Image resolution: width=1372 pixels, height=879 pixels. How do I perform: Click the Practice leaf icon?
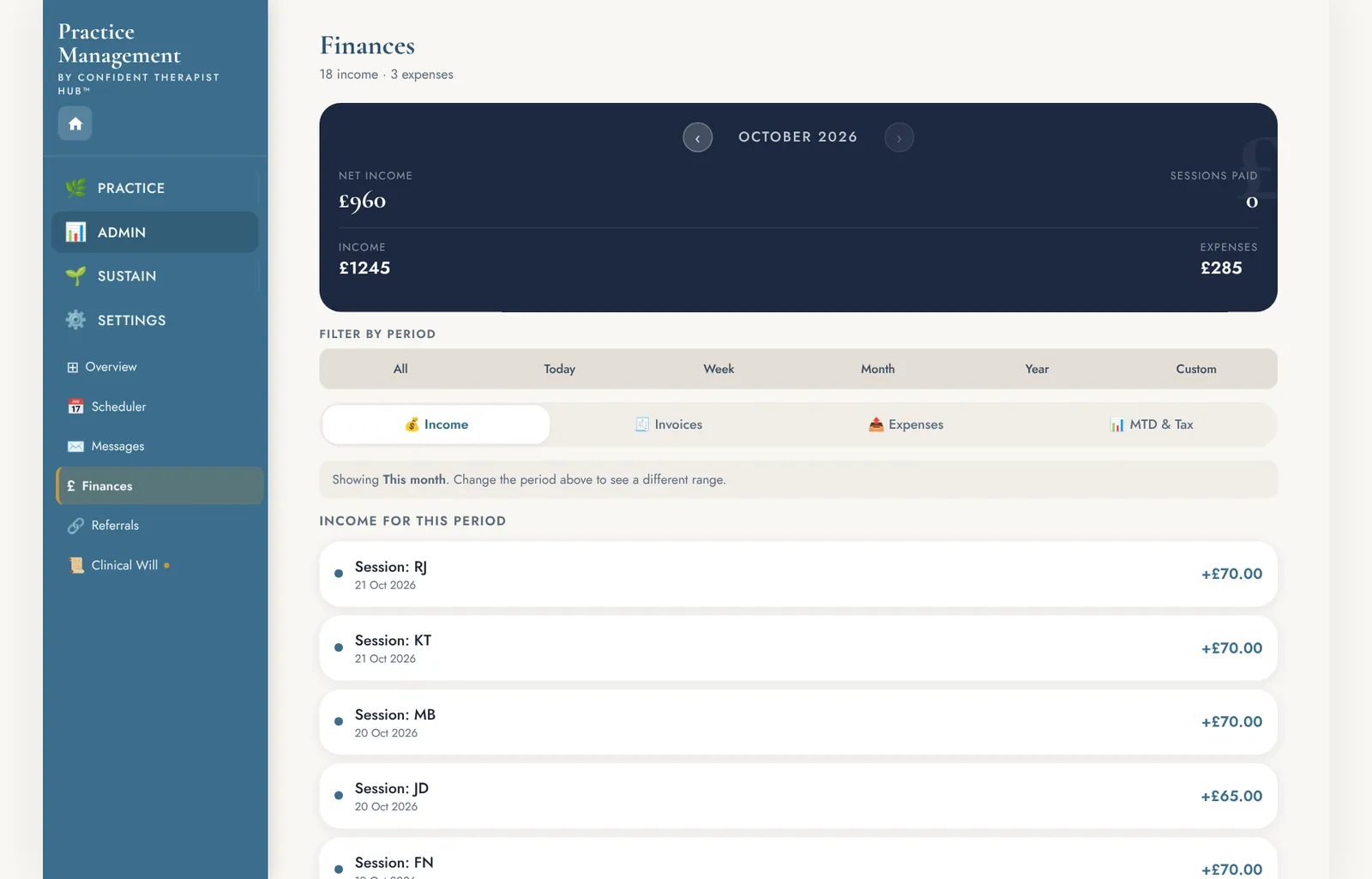coord(75,188)
